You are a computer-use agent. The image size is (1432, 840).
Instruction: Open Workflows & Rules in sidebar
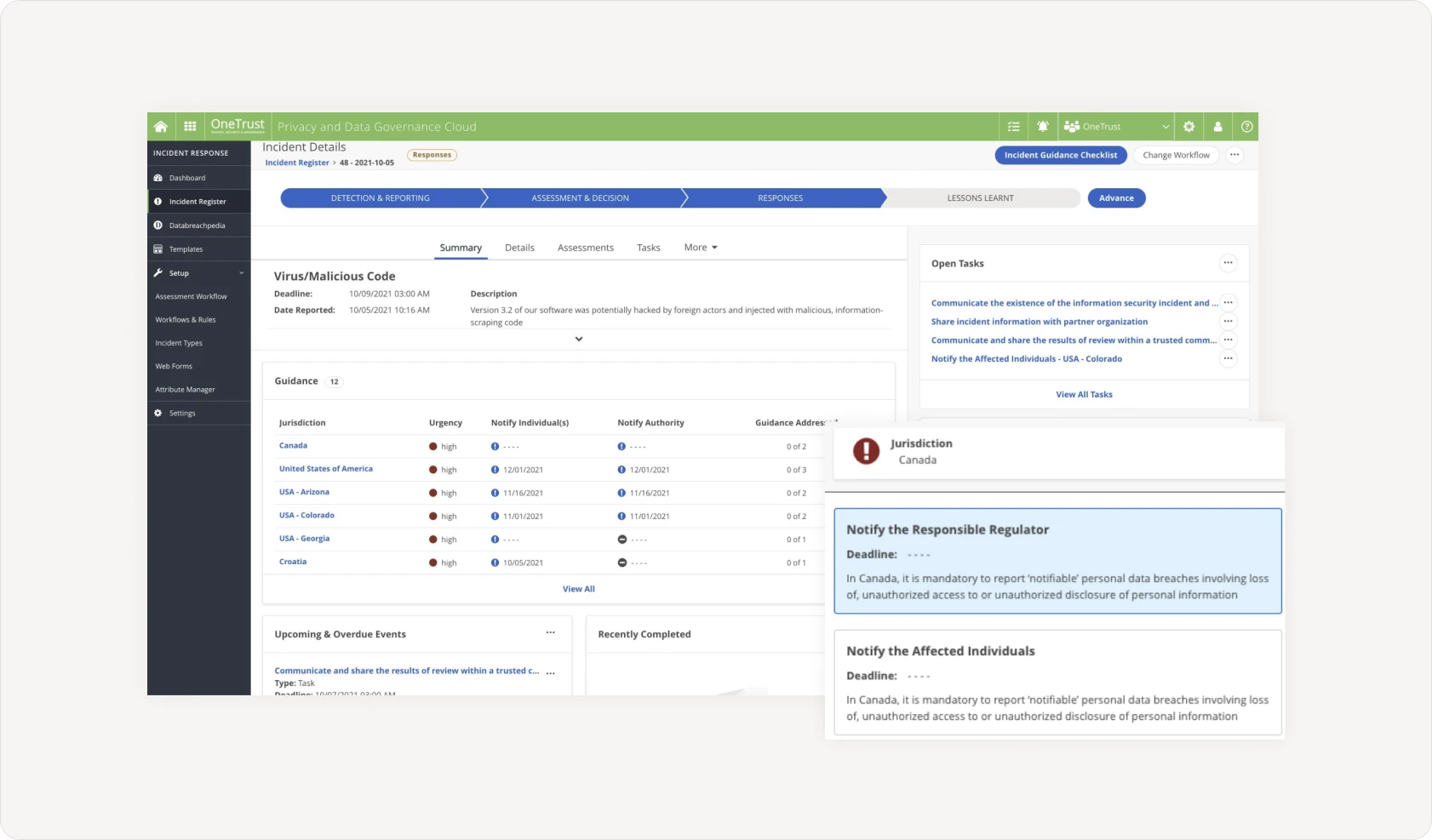coord(186,320)
